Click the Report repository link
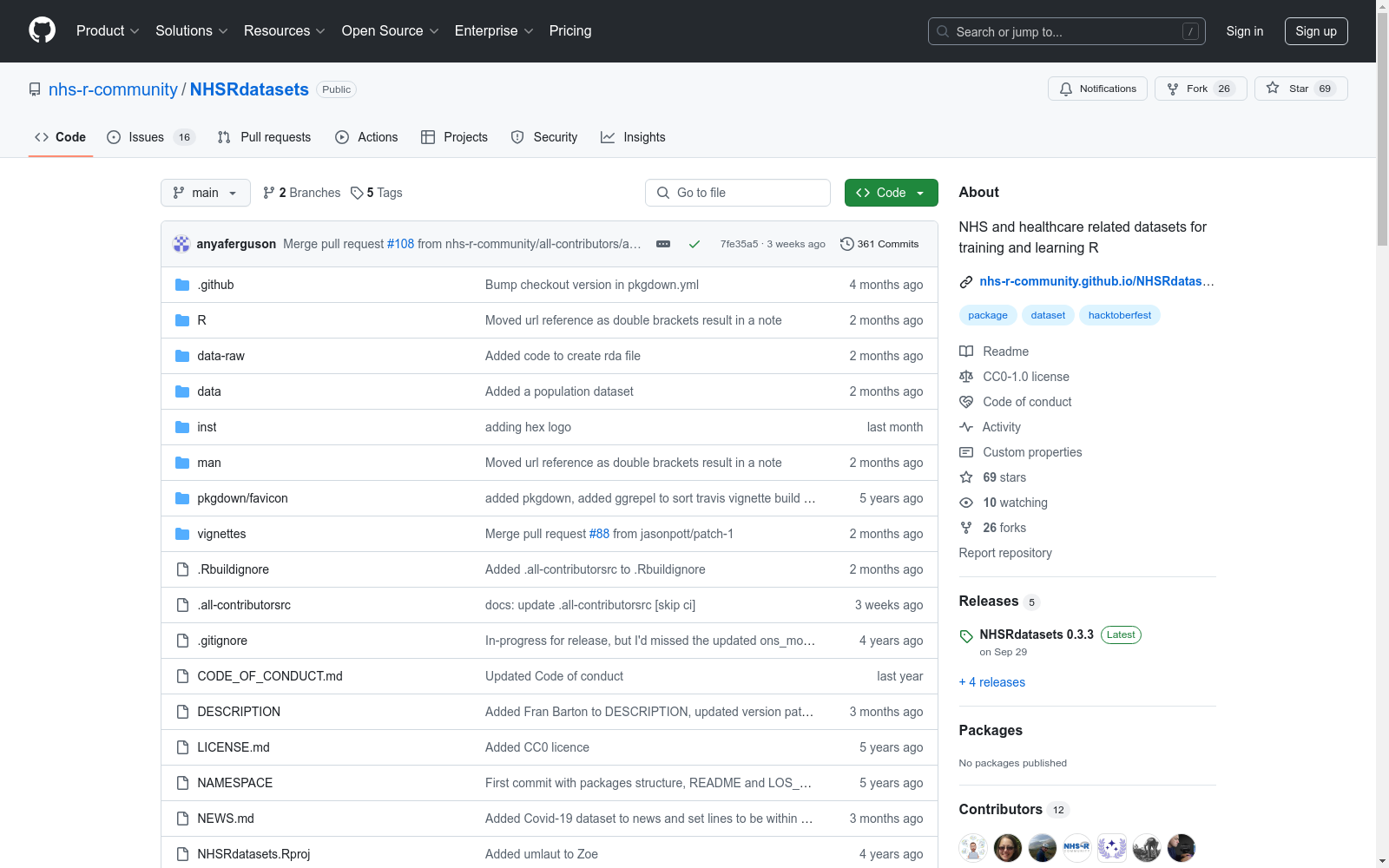Screen dimensions: 1389x868 pyautogui.click(x=1005, y=553)
